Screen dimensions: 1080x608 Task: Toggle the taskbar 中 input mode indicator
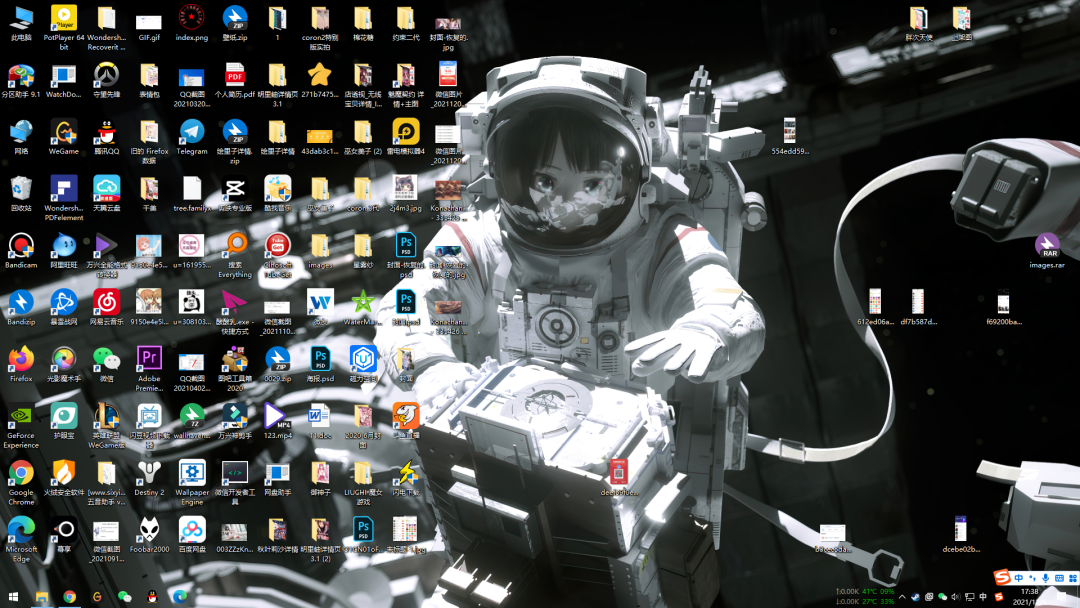tap(983, 596)
